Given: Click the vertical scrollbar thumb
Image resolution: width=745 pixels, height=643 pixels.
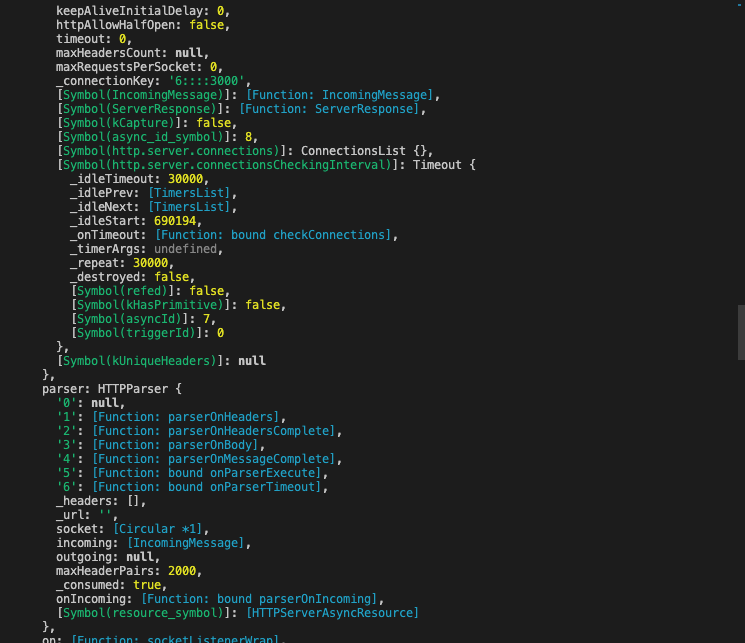Looking at the screenshot, I should 741,333.
